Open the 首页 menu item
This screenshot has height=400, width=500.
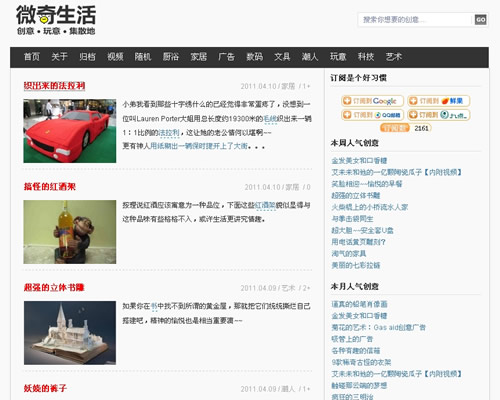[x=32, y=57]
